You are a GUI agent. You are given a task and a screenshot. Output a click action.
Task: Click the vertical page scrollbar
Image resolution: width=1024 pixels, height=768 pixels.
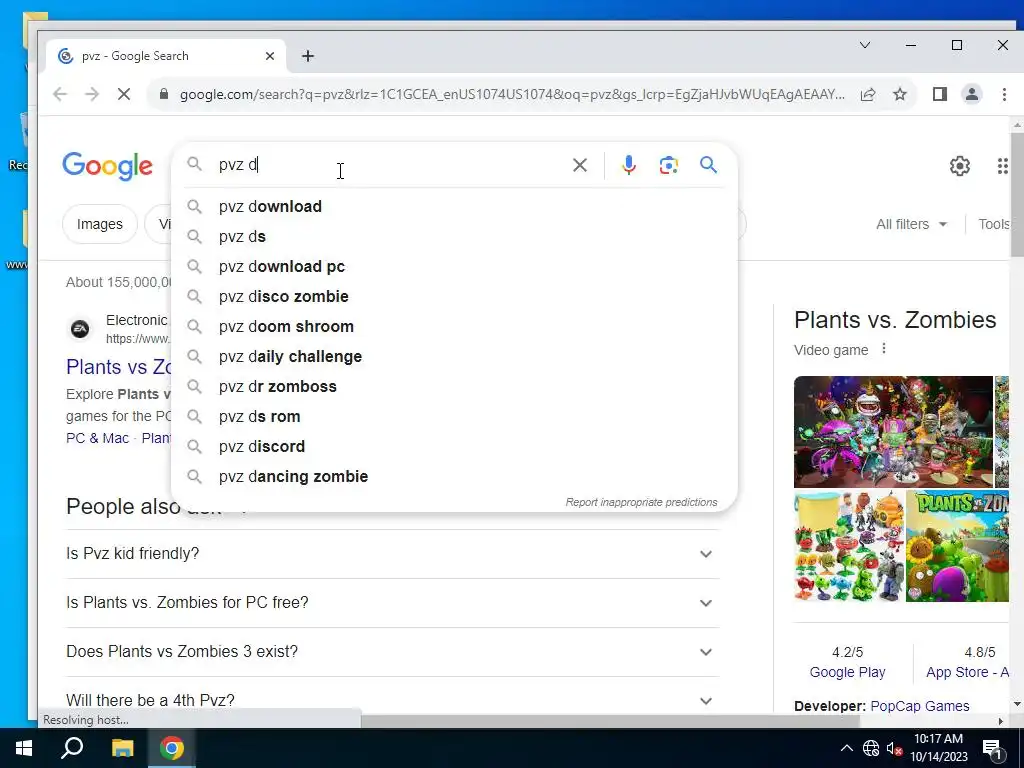1017,194
